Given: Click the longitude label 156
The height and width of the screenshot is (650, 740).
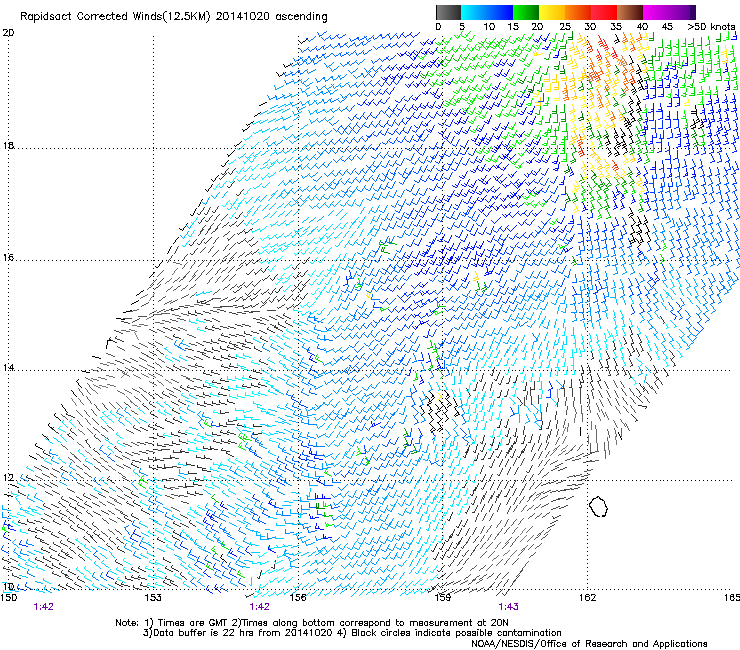Looking at the screenshot, I should (298, 598).
